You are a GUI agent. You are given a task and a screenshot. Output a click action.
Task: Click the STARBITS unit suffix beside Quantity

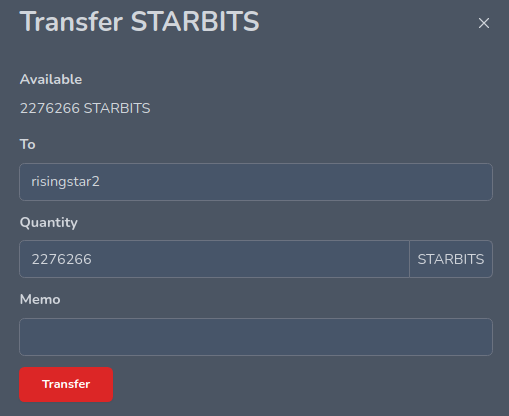[x=451, y=259]
